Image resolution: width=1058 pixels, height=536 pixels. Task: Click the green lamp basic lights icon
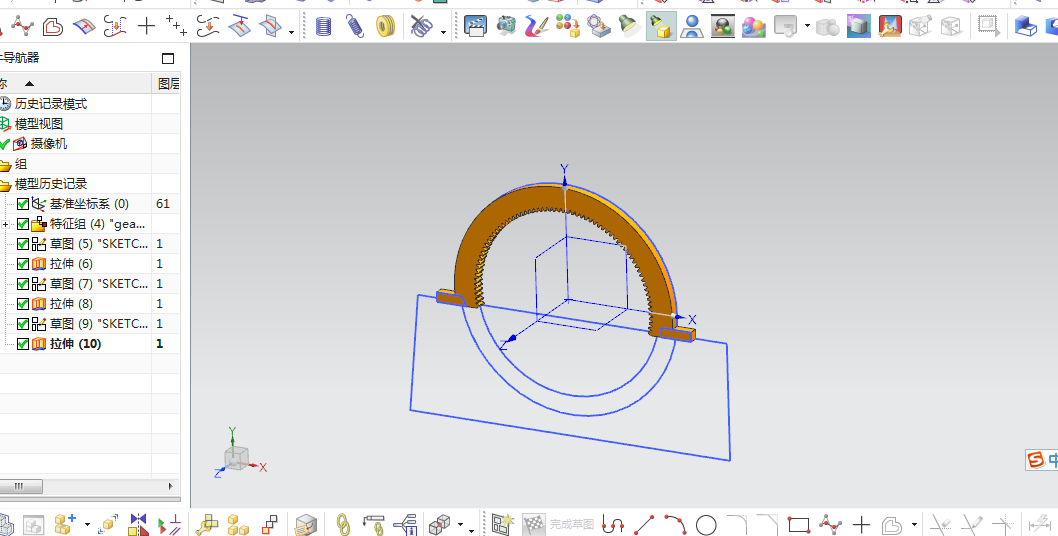630,26
